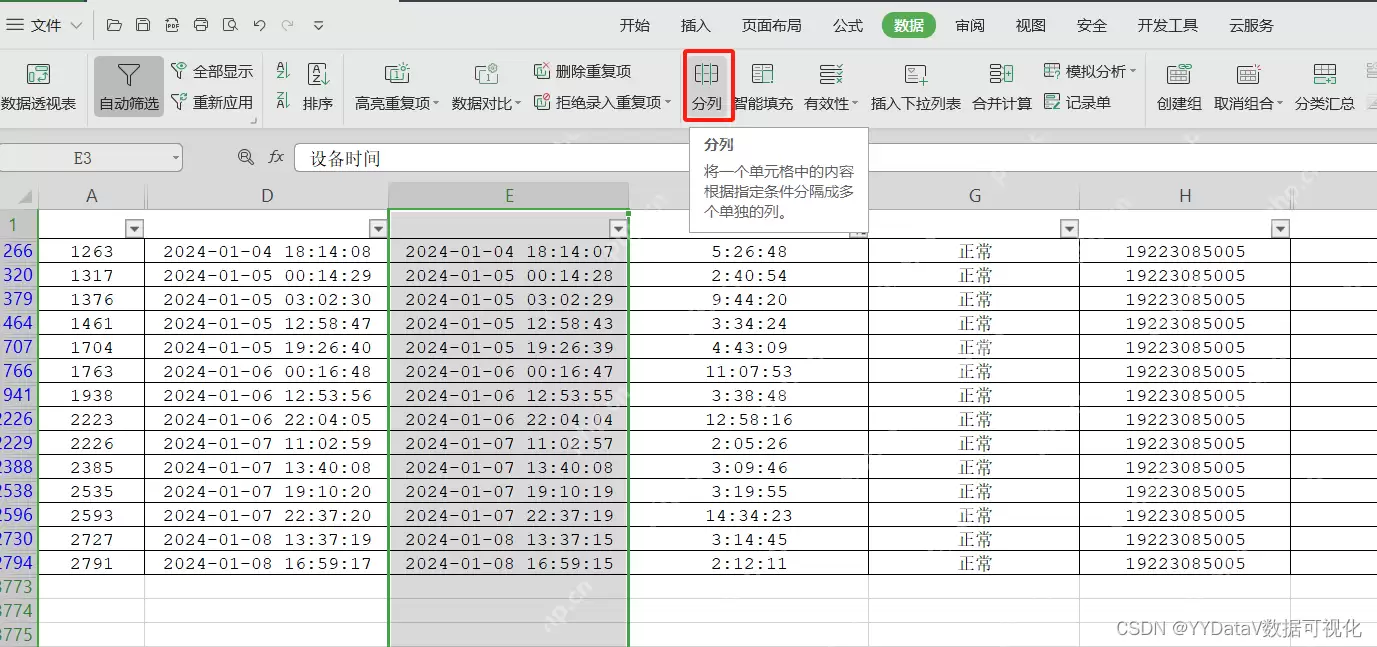Screen dimensions: 1377x647
Task: Select cell 2024-01-04 18:14:08
Action: coord(267,252)
